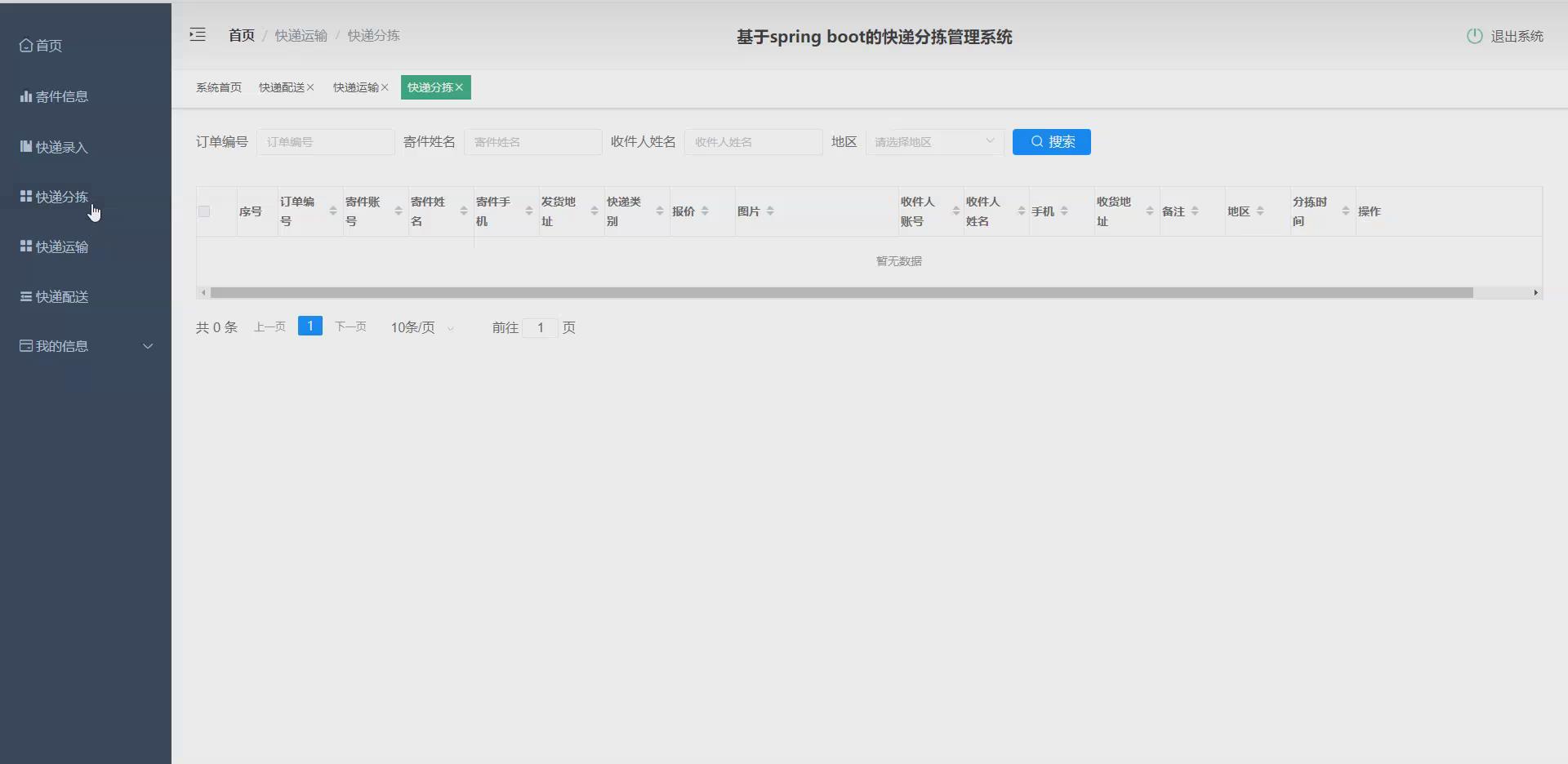
Task: Sort by 地区 column
Action: tap(1260, 211)
